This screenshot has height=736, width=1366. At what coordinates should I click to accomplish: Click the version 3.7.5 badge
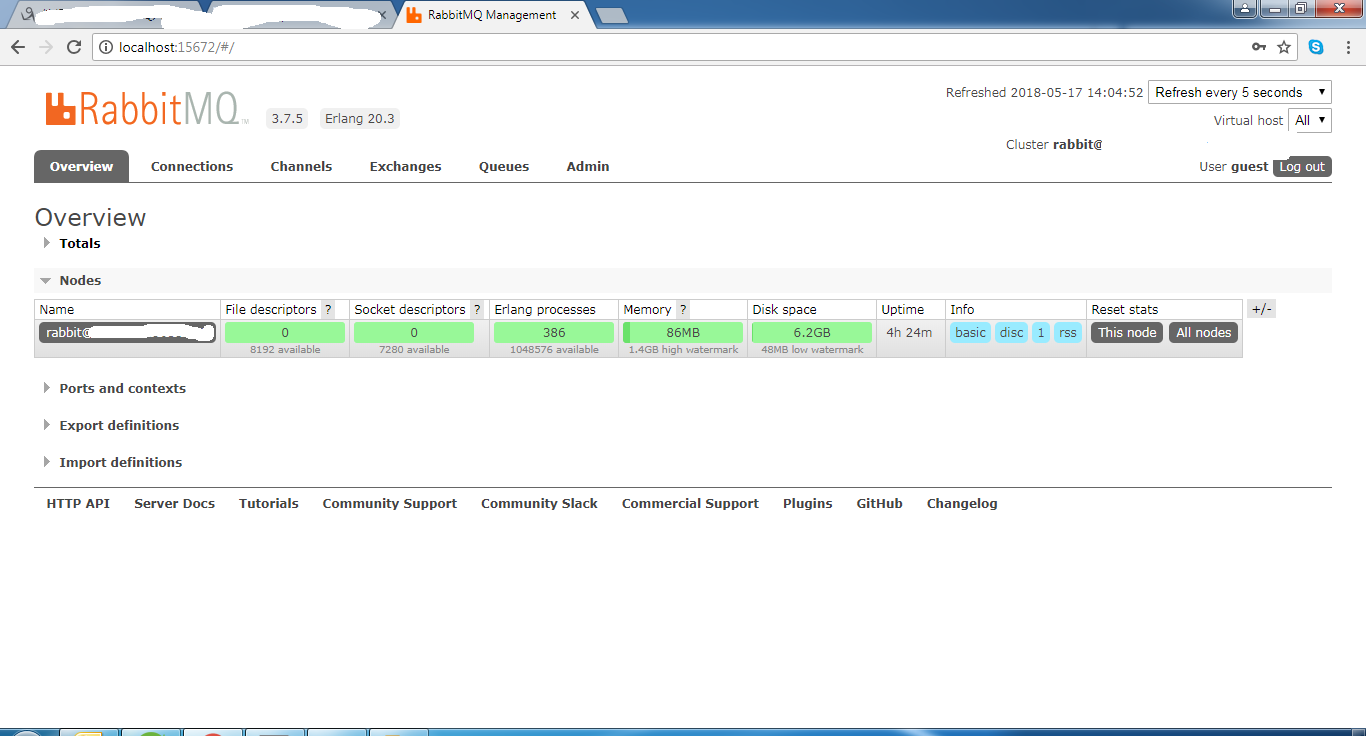[x=287, y=118]
